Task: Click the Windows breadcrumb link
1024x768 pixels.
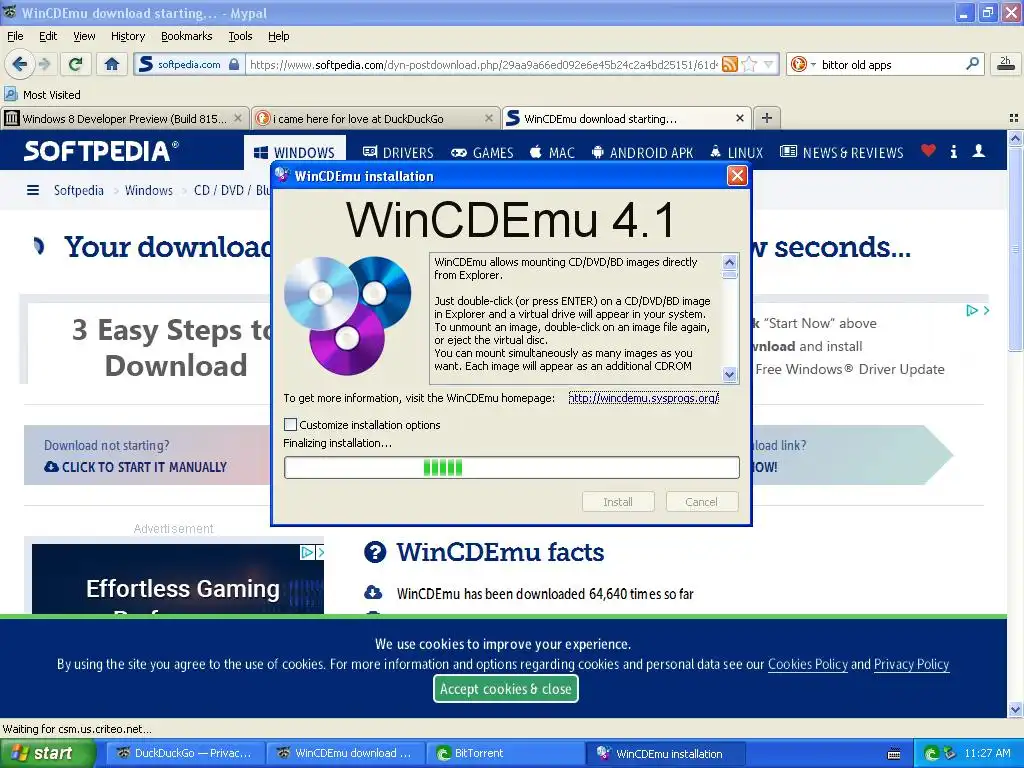Action: pyautogui.click(x=149, y=190)
